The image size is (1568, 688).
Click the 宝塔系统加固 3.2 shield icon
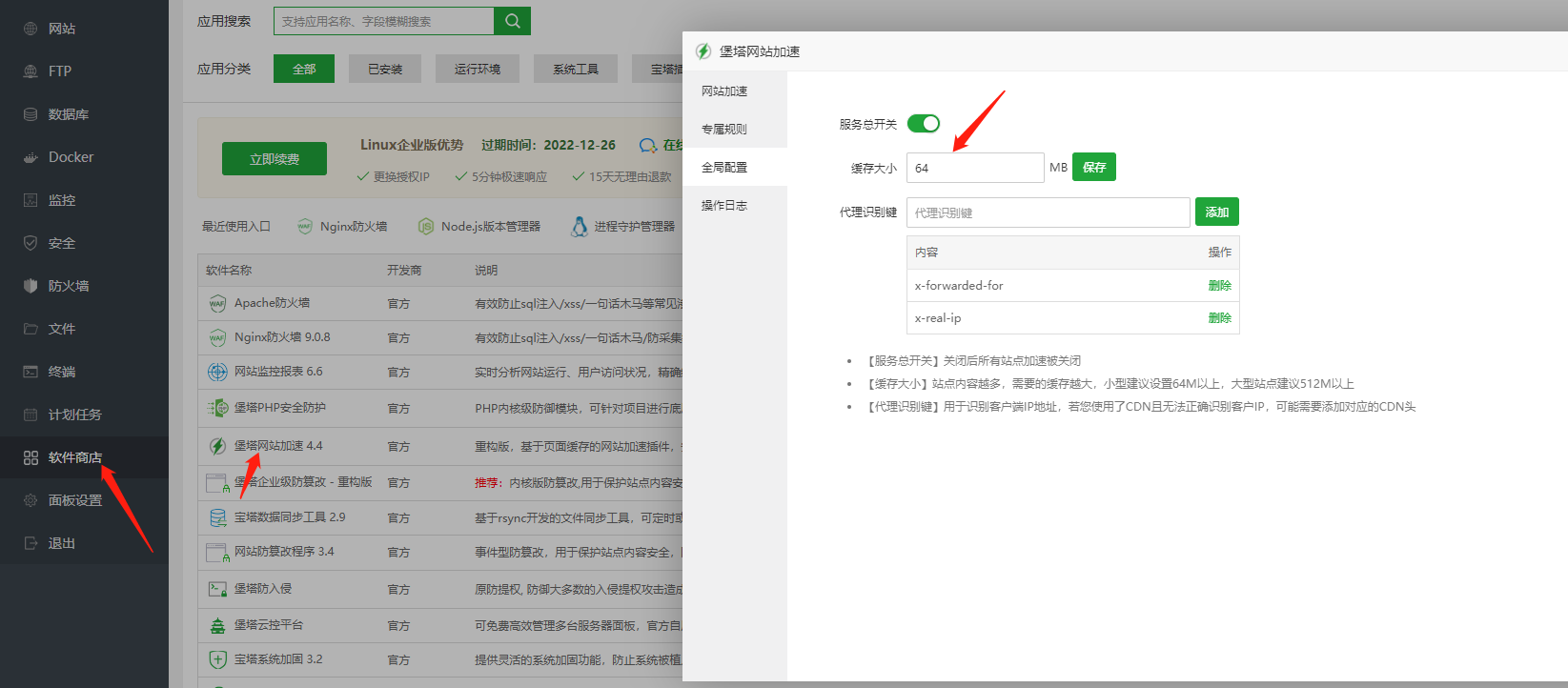point(217,659)
